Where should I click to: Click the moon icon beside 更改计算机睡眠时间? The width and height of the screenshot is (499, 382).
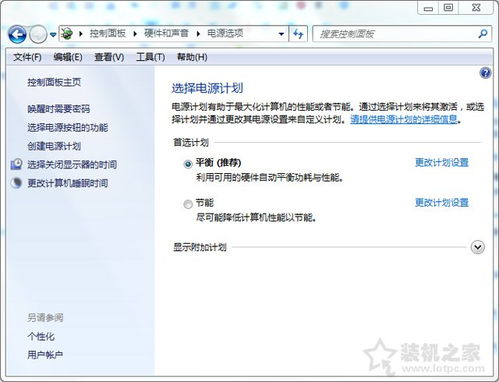click(x=16, y=183)
